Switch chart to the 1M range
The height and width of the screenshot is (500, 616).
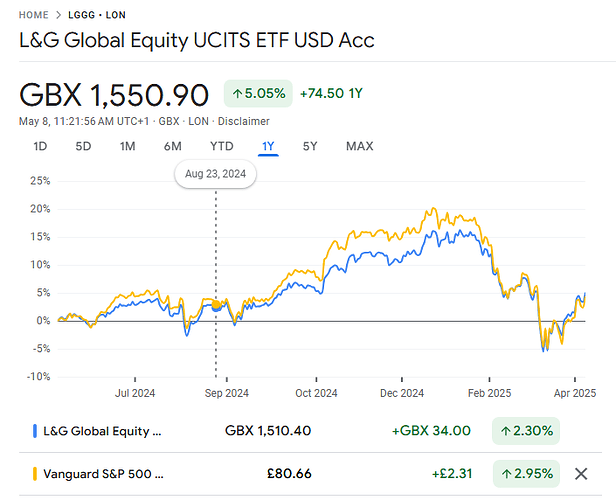[x=127, y=147]
